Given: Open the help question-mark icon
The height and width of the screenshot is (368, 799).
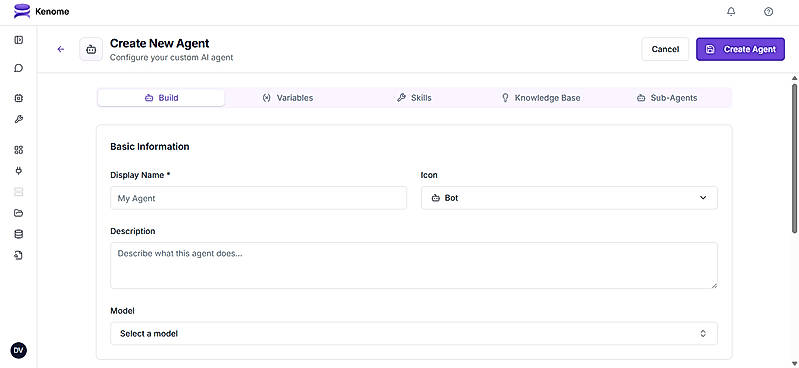Looking at the screenshot, I should (768, 12).
